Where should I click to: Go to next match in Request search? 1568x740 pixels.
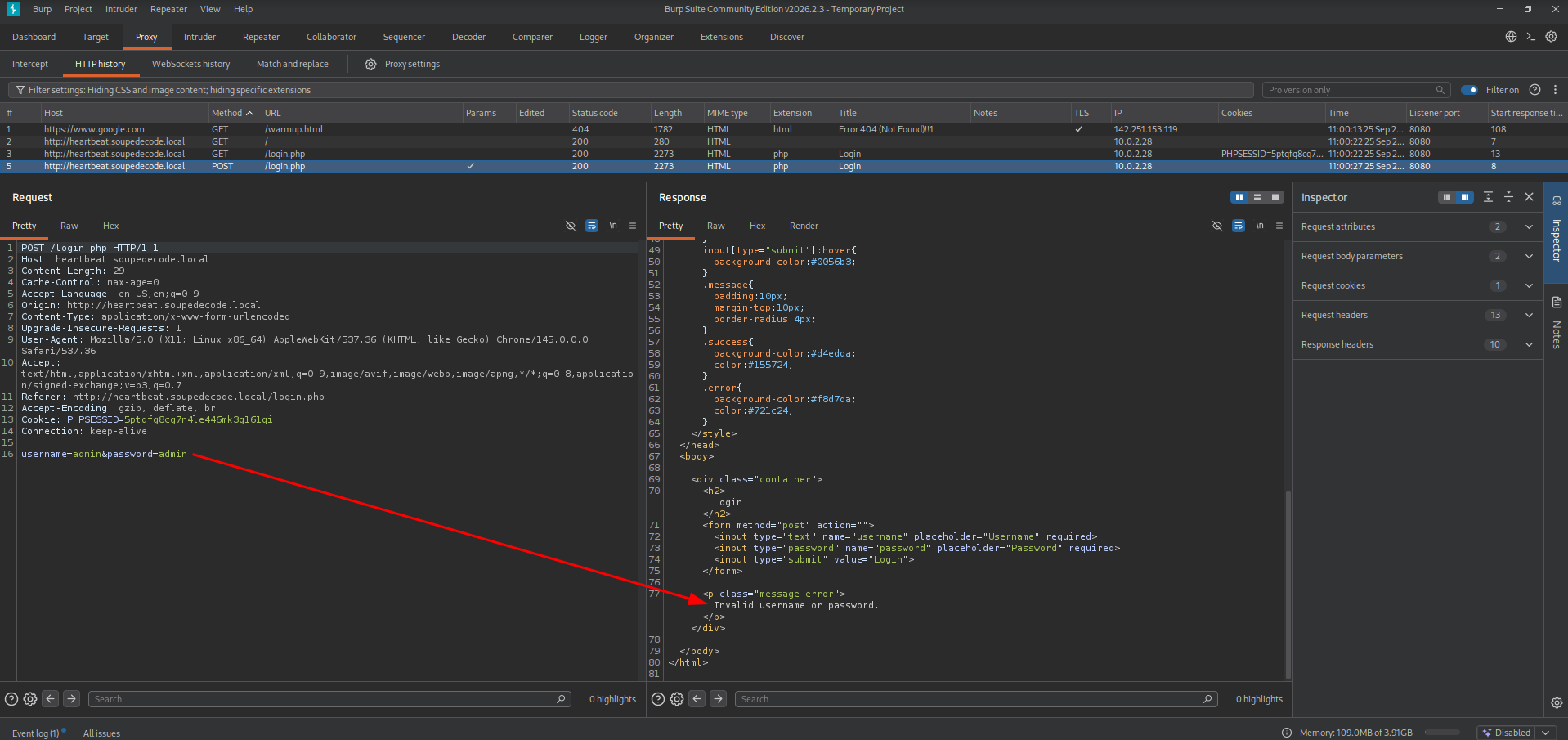[72, 699]
